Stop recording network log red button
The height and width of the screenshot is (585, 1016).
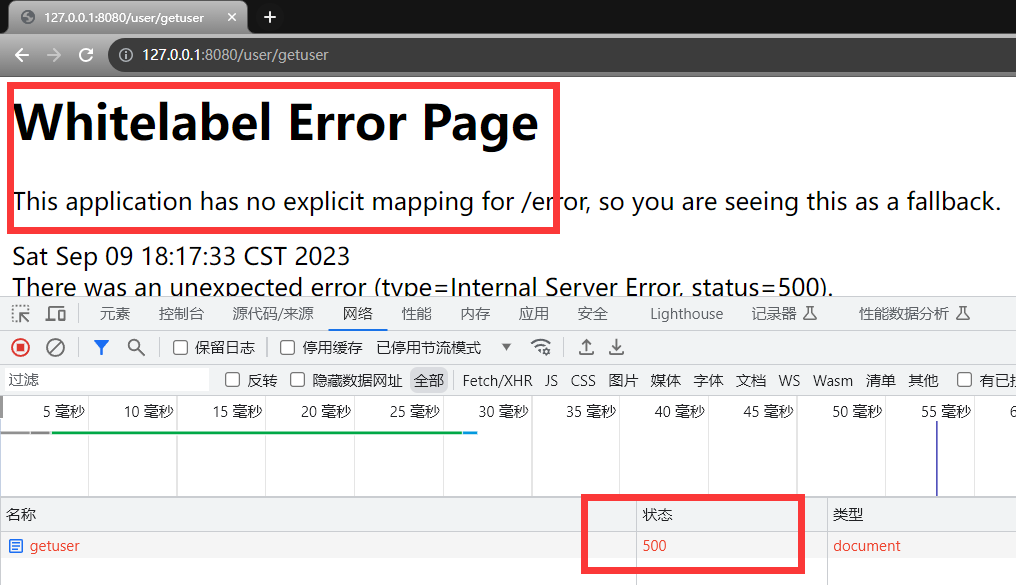[21, 348]
